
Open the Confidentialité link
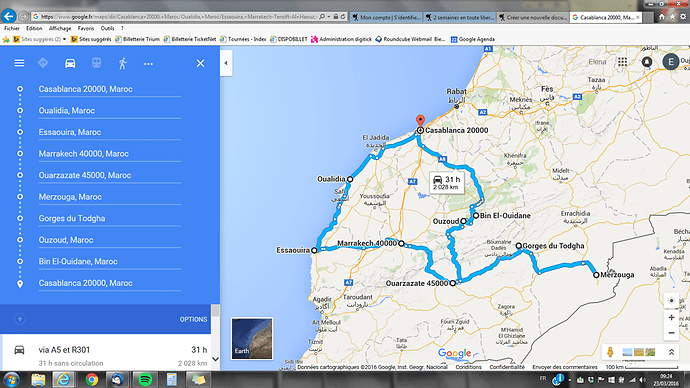pos(506,367)
